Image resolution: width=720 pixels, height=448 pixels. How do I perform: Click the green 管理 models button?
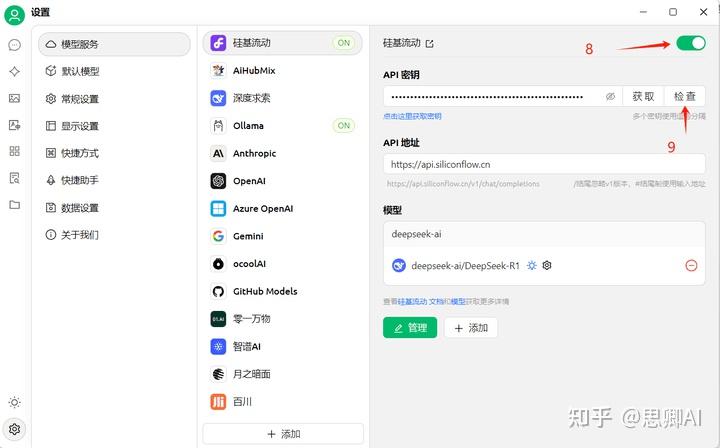[410, 328]
